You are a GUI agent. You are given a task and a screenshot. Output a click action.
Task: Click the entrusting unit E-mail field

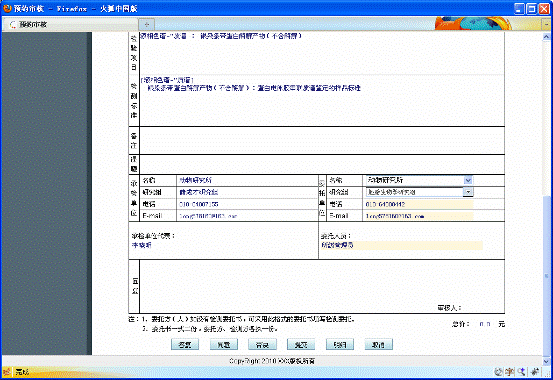tap(418, 216)
